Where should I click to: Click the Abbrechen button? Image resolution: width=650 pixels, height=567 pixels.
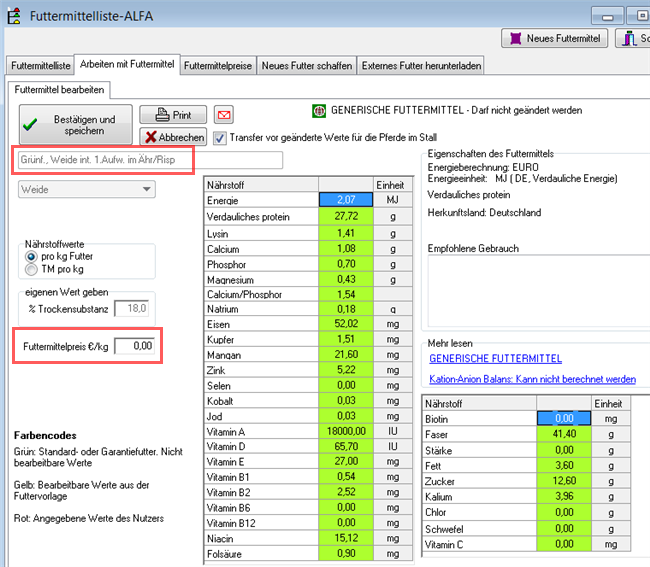[x=173, y=137]
